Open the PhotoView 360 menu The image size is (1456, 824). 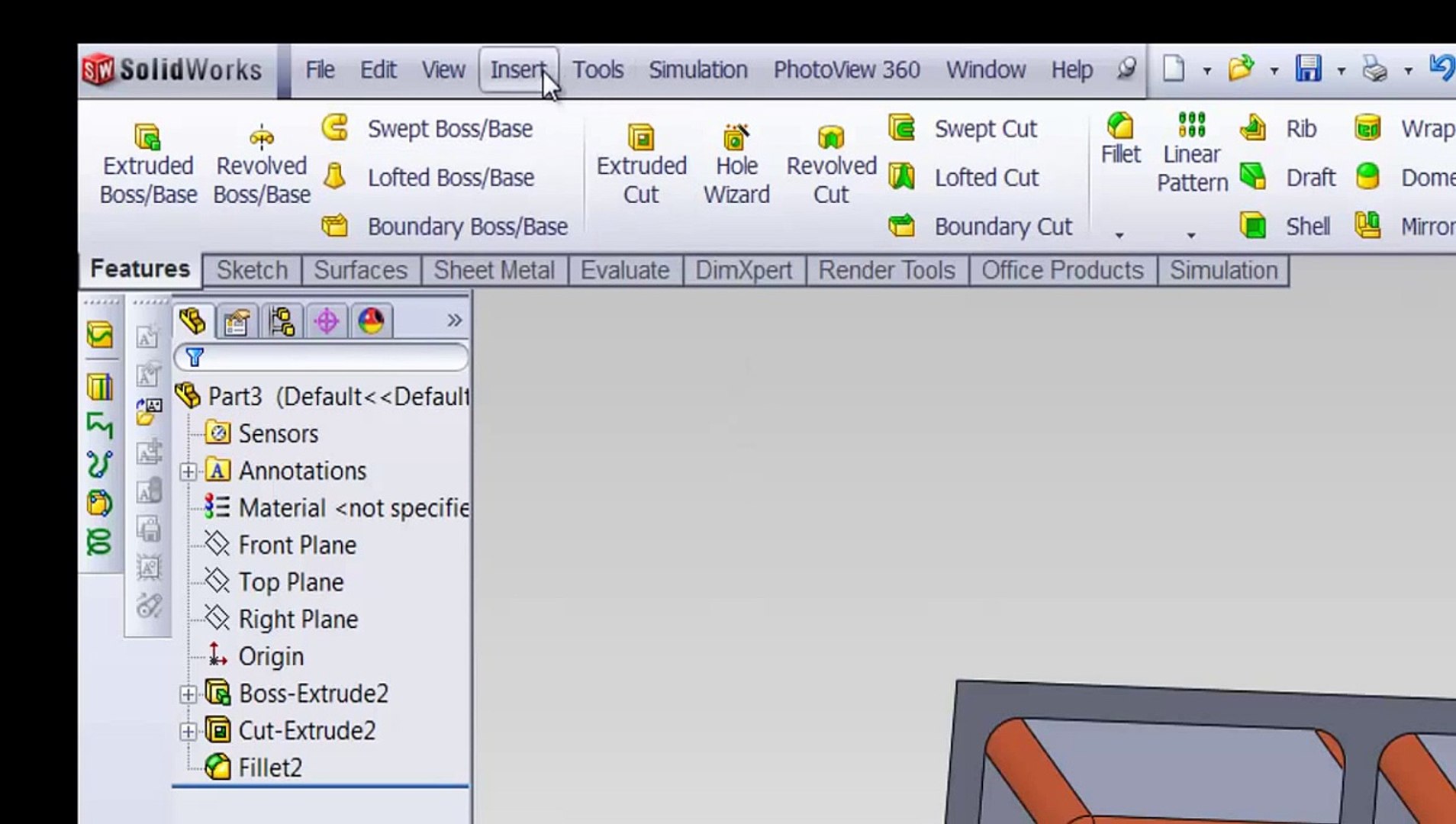tap(847, 69)
